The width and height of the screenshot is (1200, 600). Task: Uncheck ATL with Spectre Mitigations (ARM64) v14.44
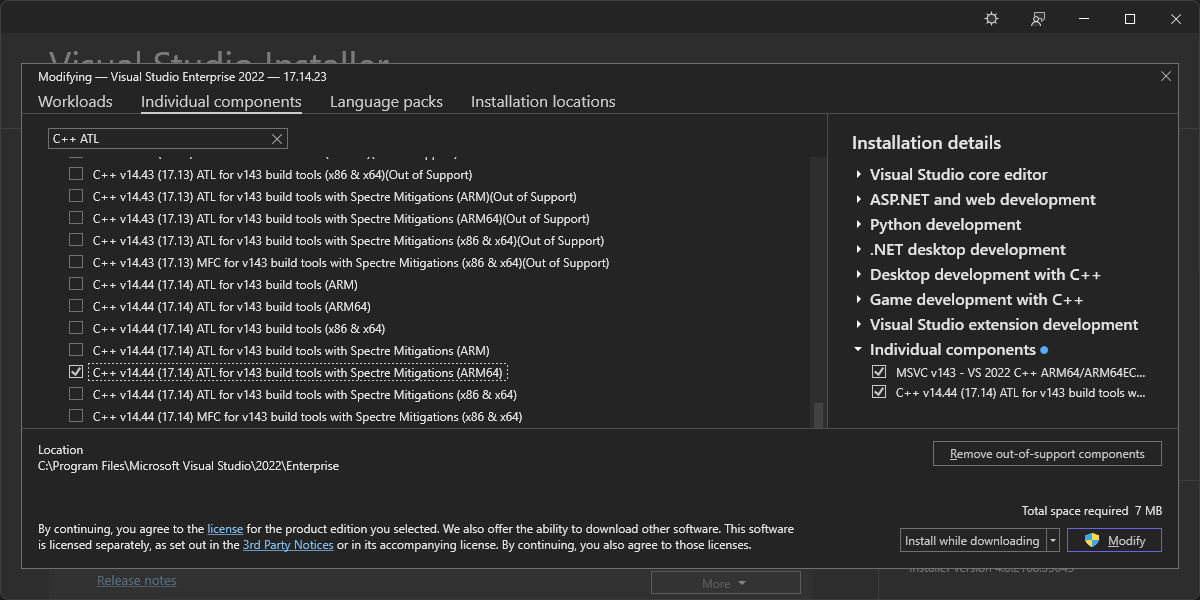point(76,372)
